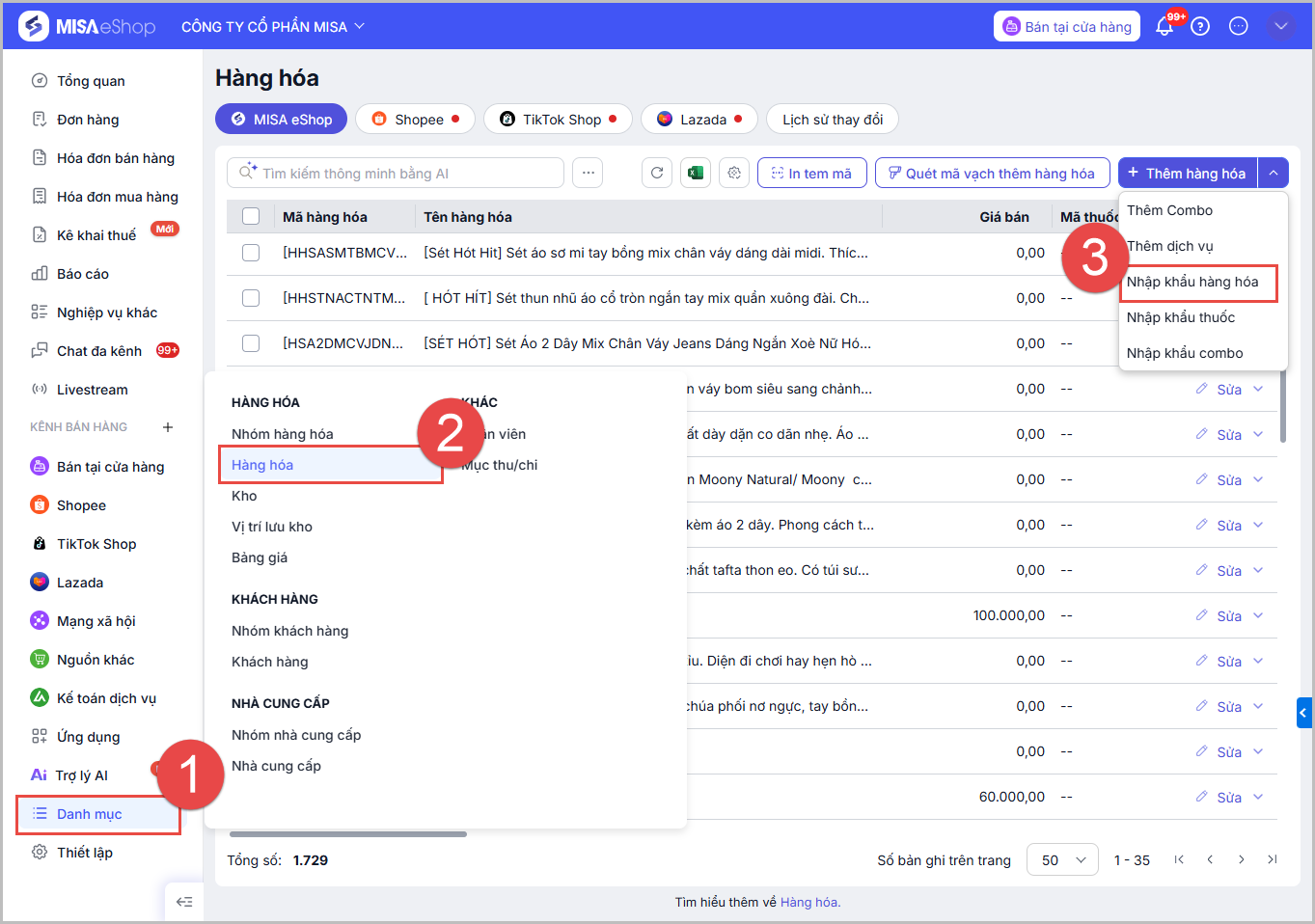Open Chat đa kênh in sidebar

[x=99, y=351]
